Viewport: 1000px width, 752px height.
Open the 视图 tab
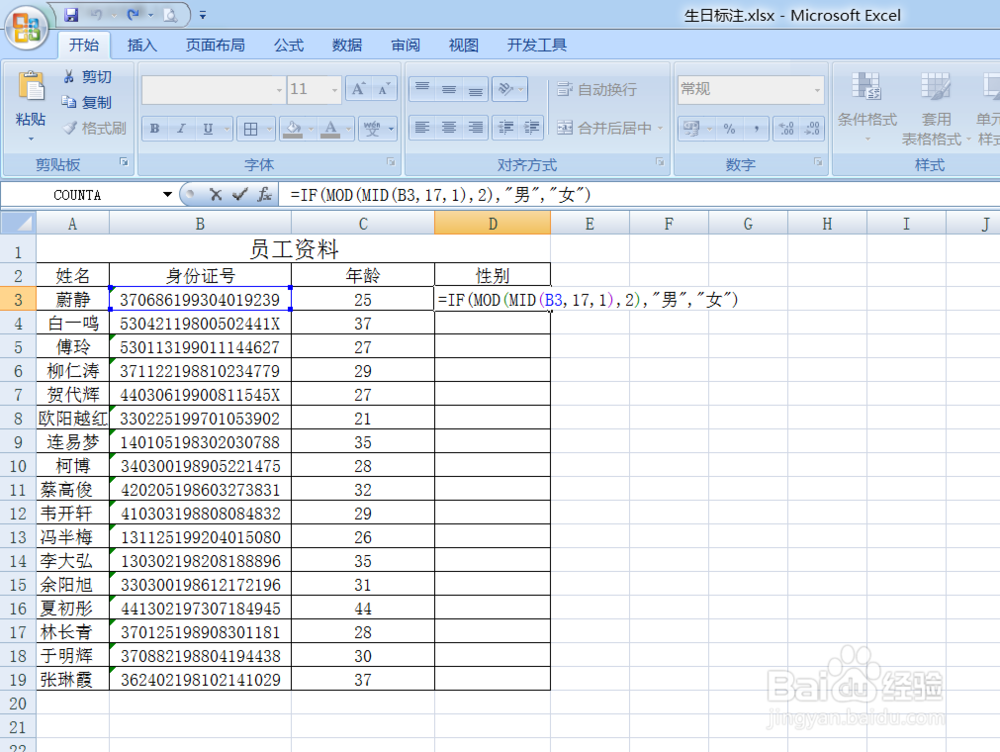[x=464, y=45]
